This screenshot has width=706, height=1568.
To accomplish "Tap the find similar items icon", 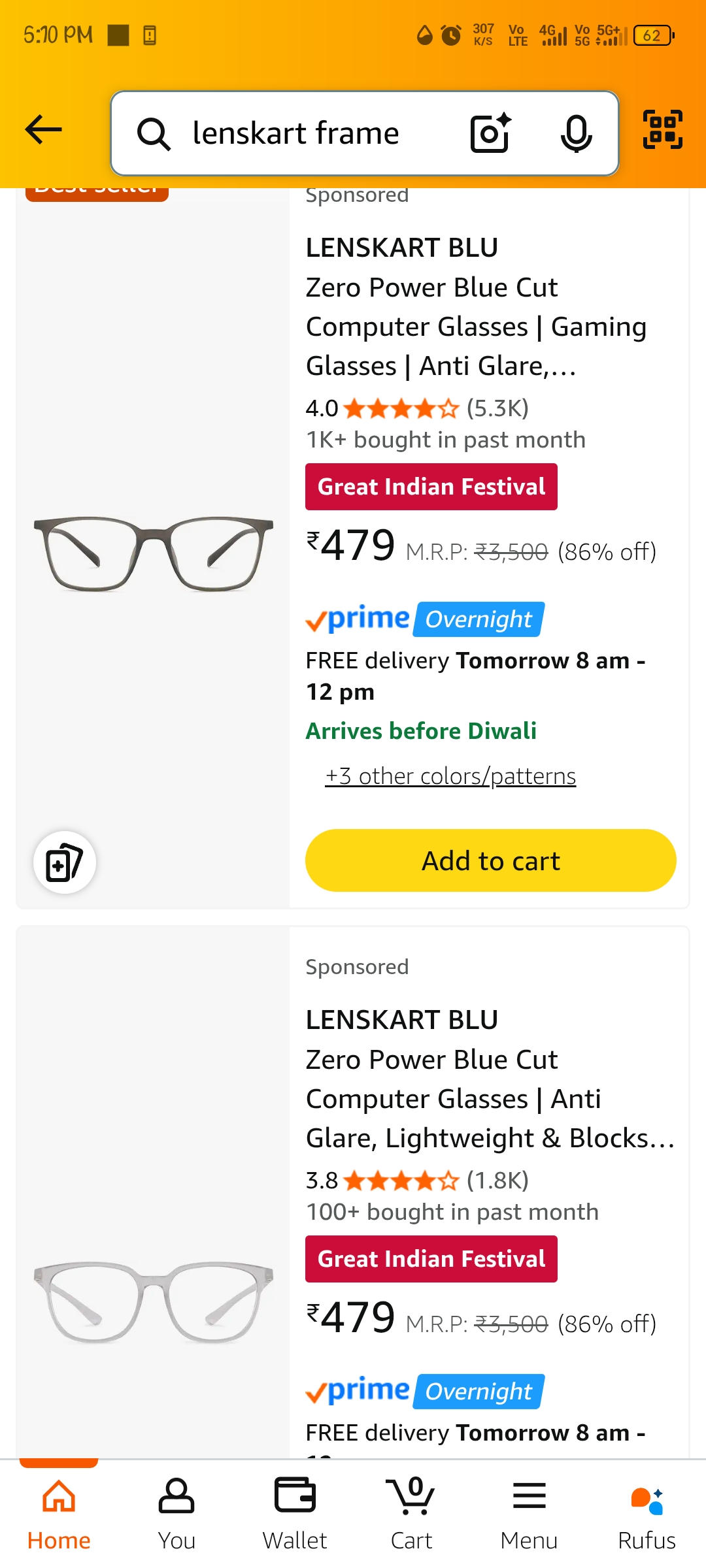I will (65, 862).
